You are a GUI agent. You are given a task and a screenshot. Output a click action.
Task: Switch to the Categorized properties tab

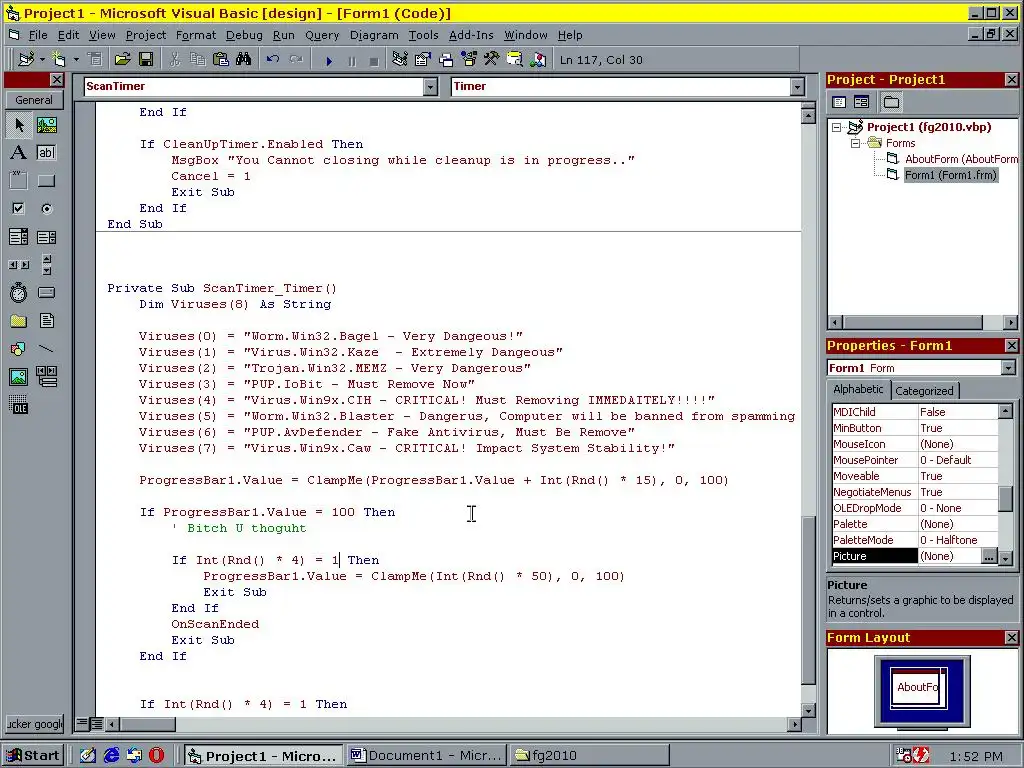[924, 391]
